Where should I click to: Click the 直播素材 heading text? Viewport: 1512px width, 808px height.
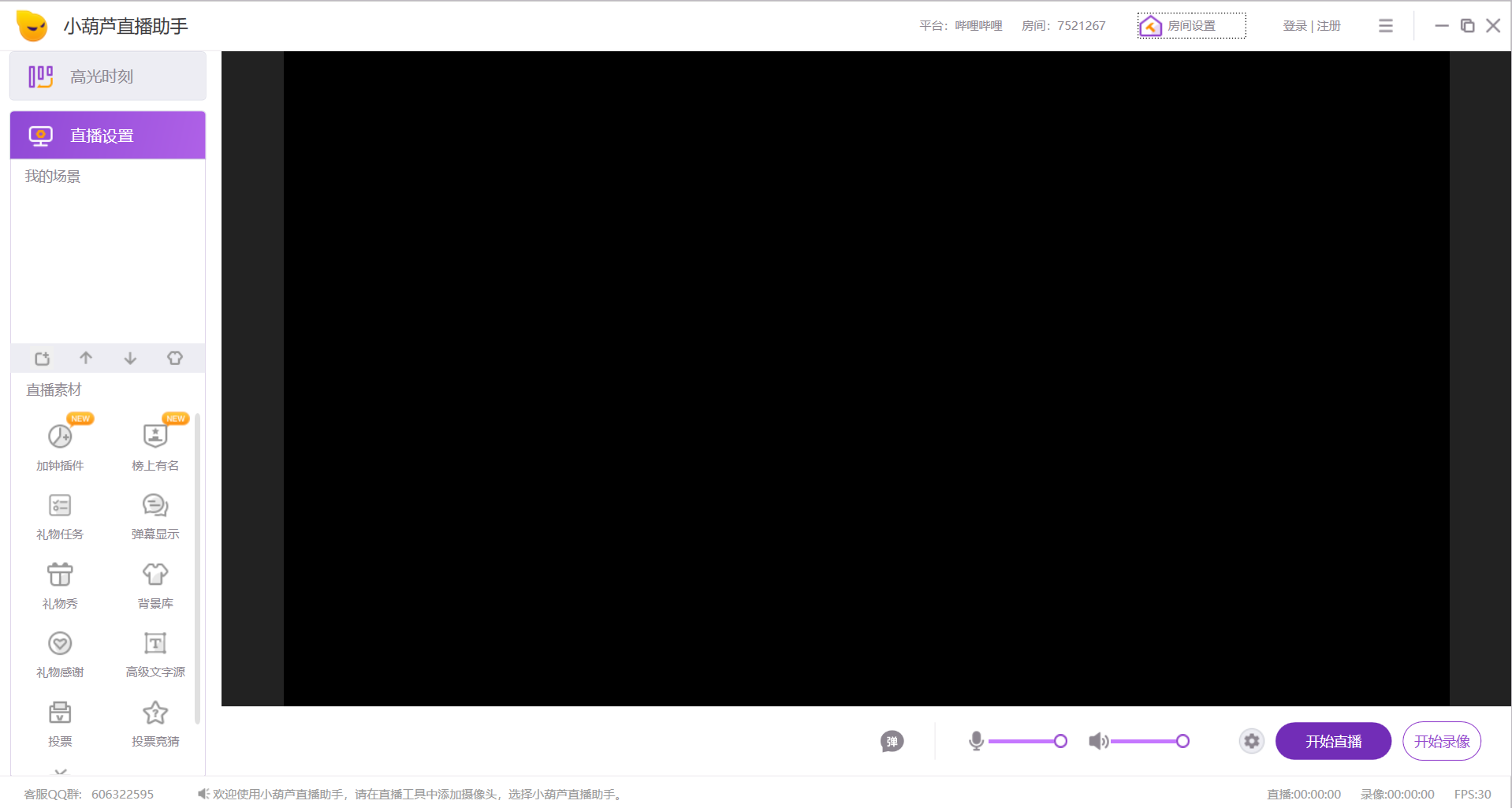[54, 390]
